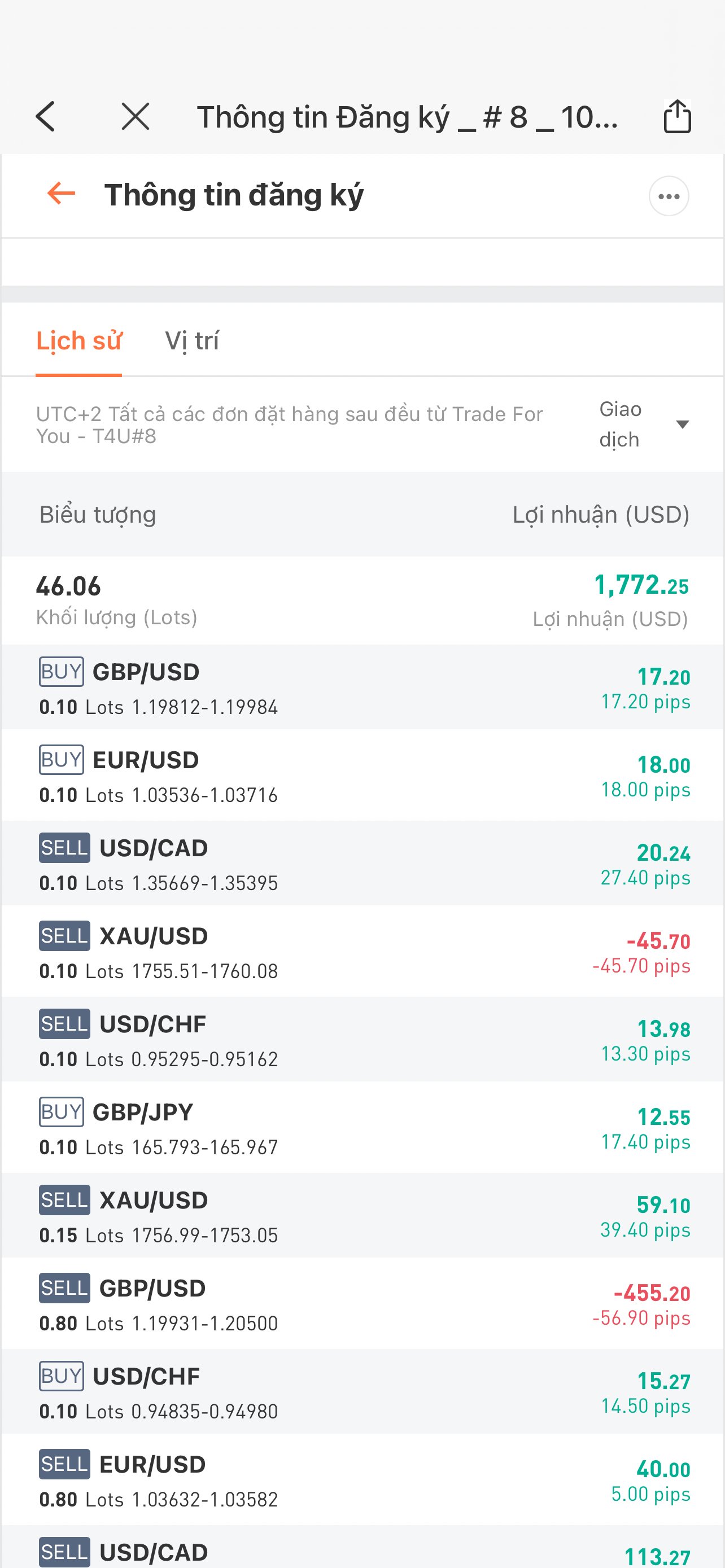Viewport: 725px width, 1568px height.
Task: Open the share icon in top bar
Action: (x=677, y=116)
